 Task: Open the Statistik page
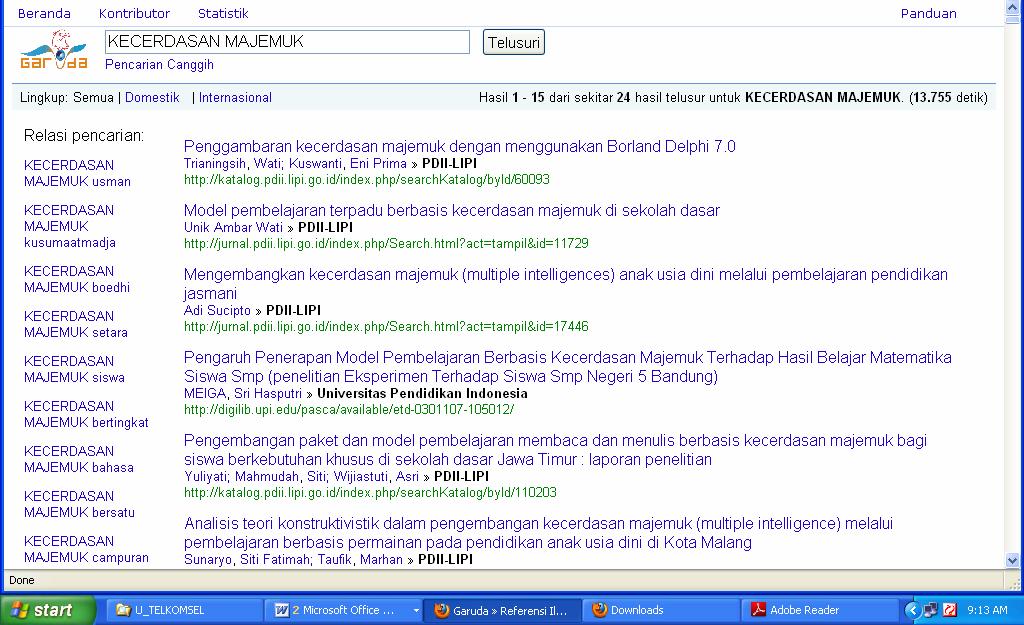(223, 13)
